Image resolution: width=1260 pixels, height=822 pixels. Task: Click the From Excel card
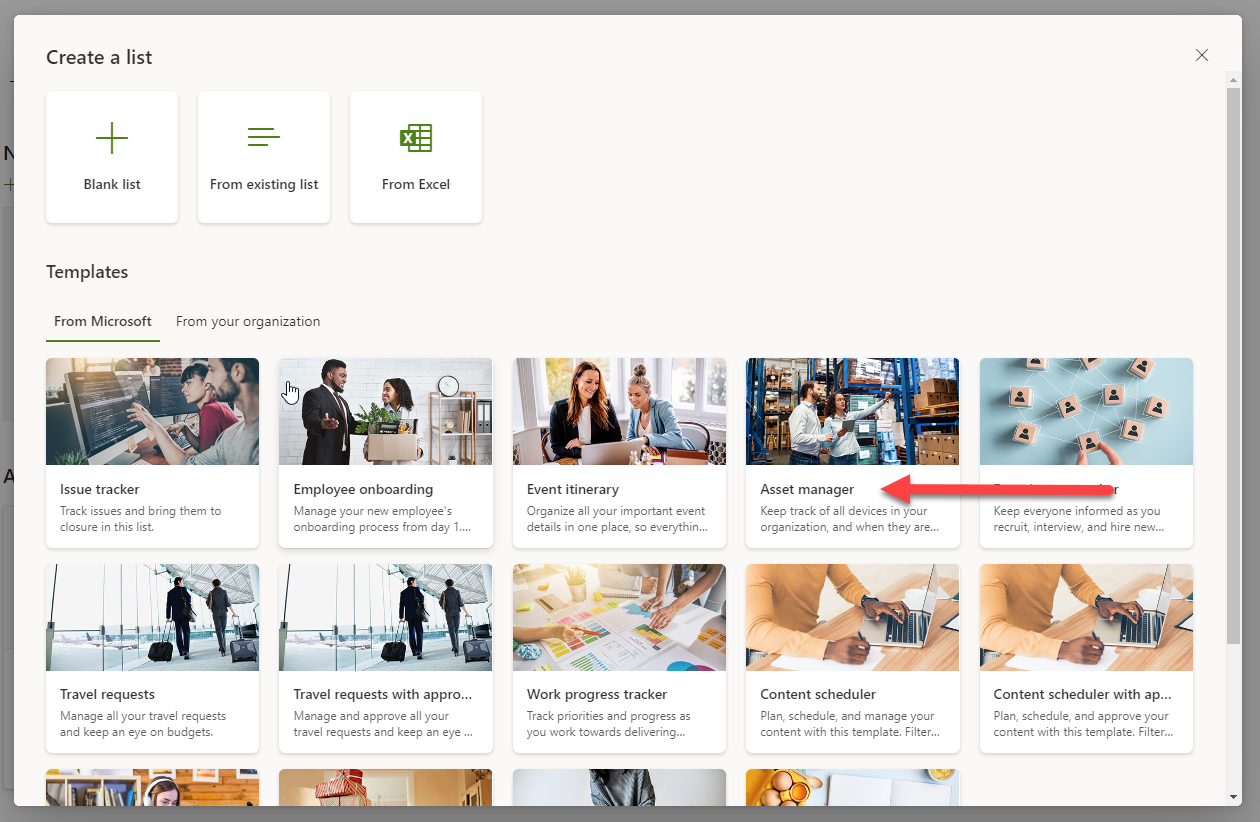tap(415, 156)
